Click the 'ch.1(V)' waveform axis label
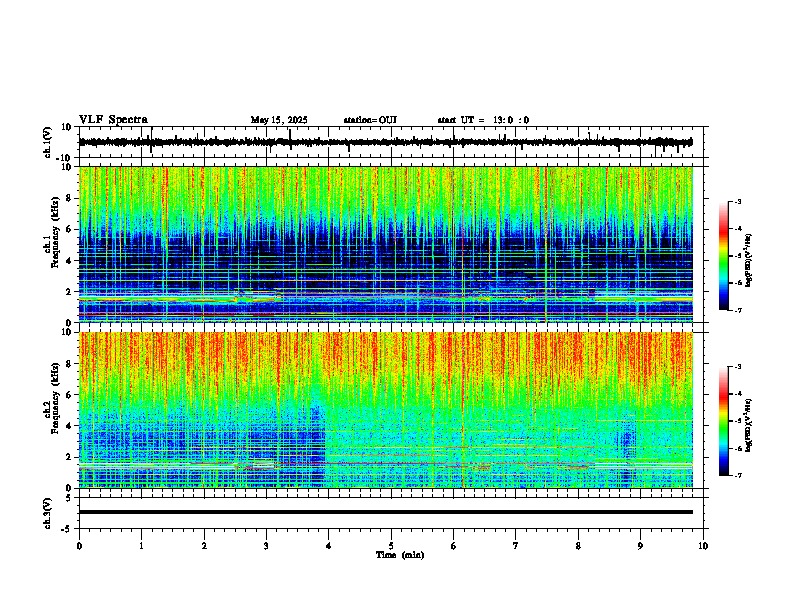Screen dimensions: 792x612 click(x=48, y=142)
